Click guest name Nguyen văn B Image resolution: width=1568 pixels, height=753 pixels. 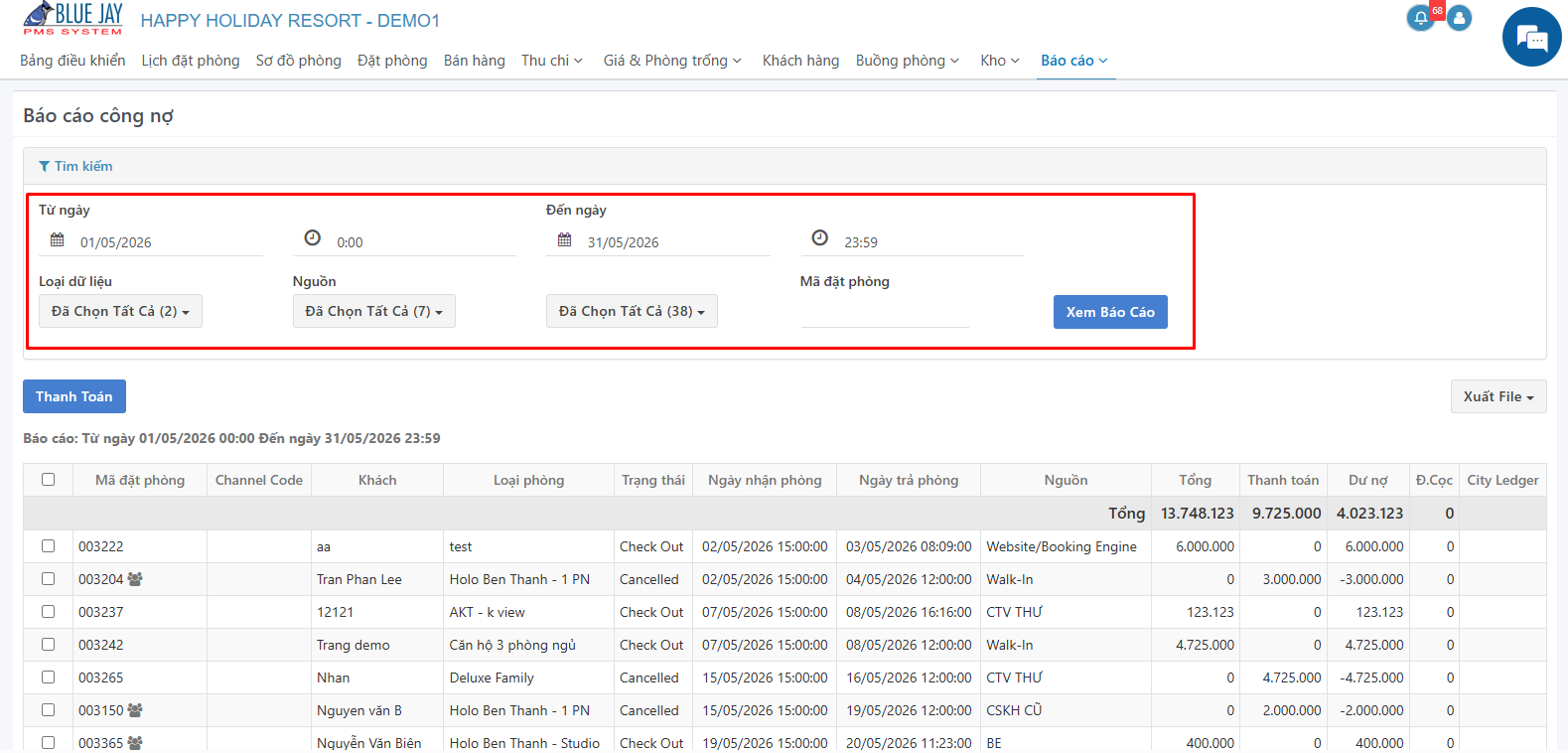(359, 710)
